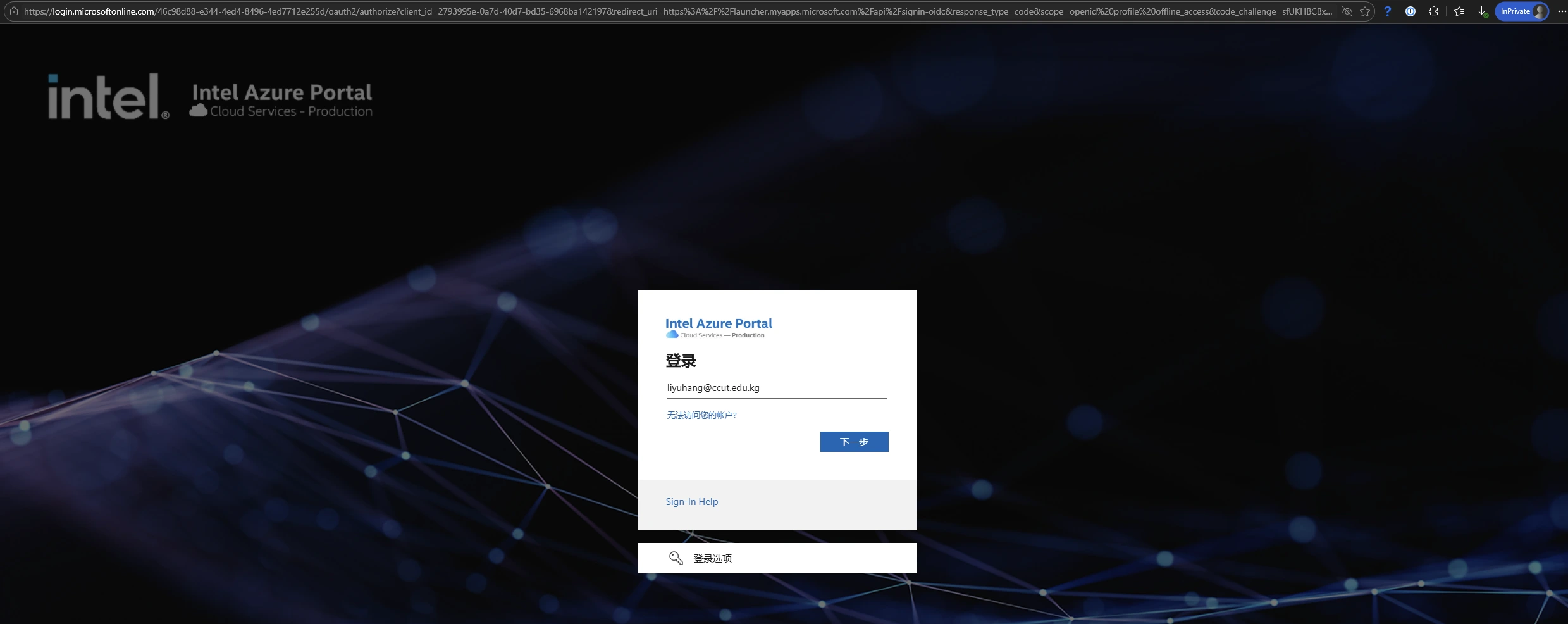This screenshot has width=1568, height=624.
Task: Click the email field containing liyuhang@ccut.edu.kg
Action: pyautogui.click(x=777, y=388)
